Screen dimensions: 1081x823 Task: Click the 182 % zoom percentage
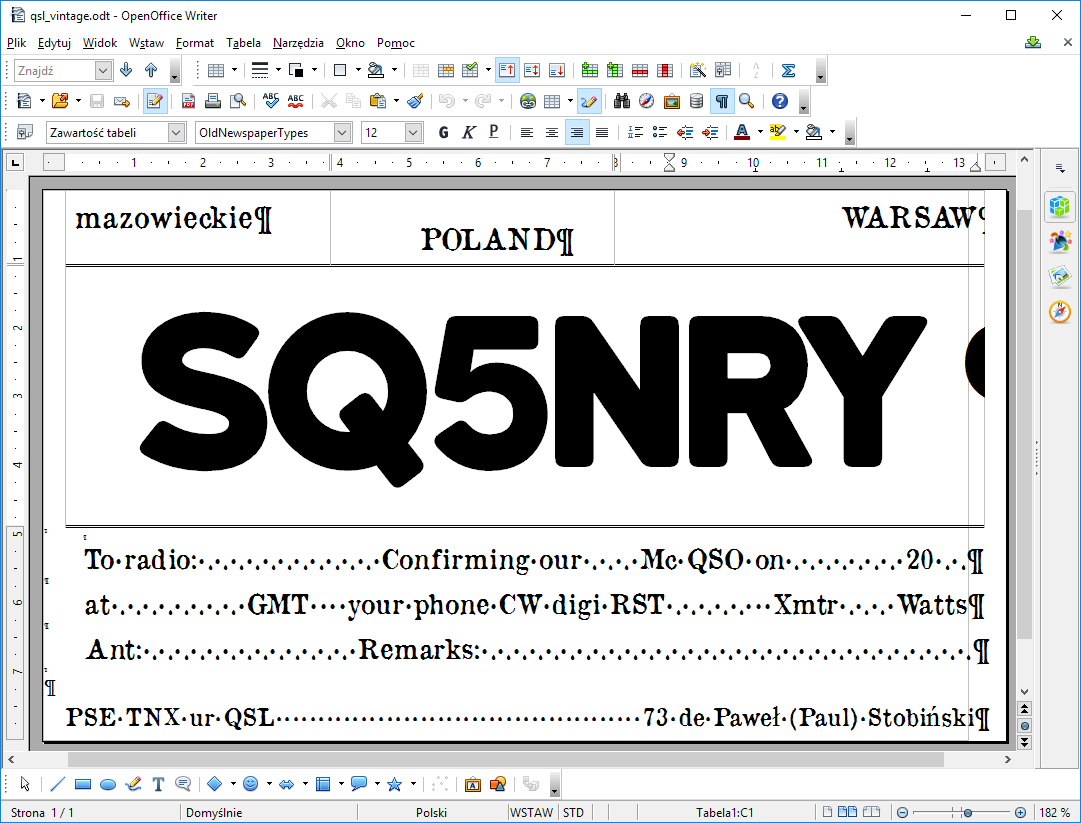coord(1054,813)
